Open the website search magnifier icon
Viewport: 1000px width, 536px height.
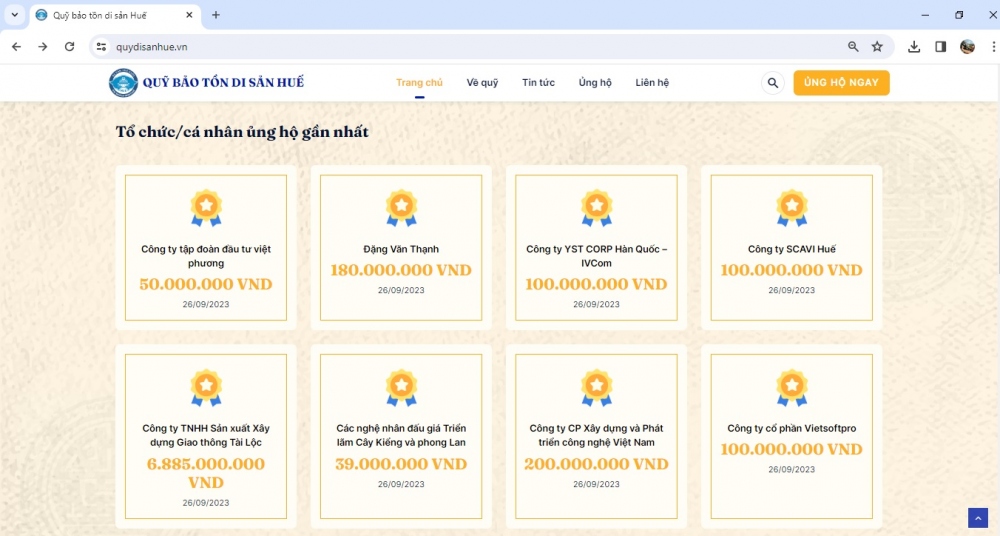pyautogui.click(x=772, y=83)
